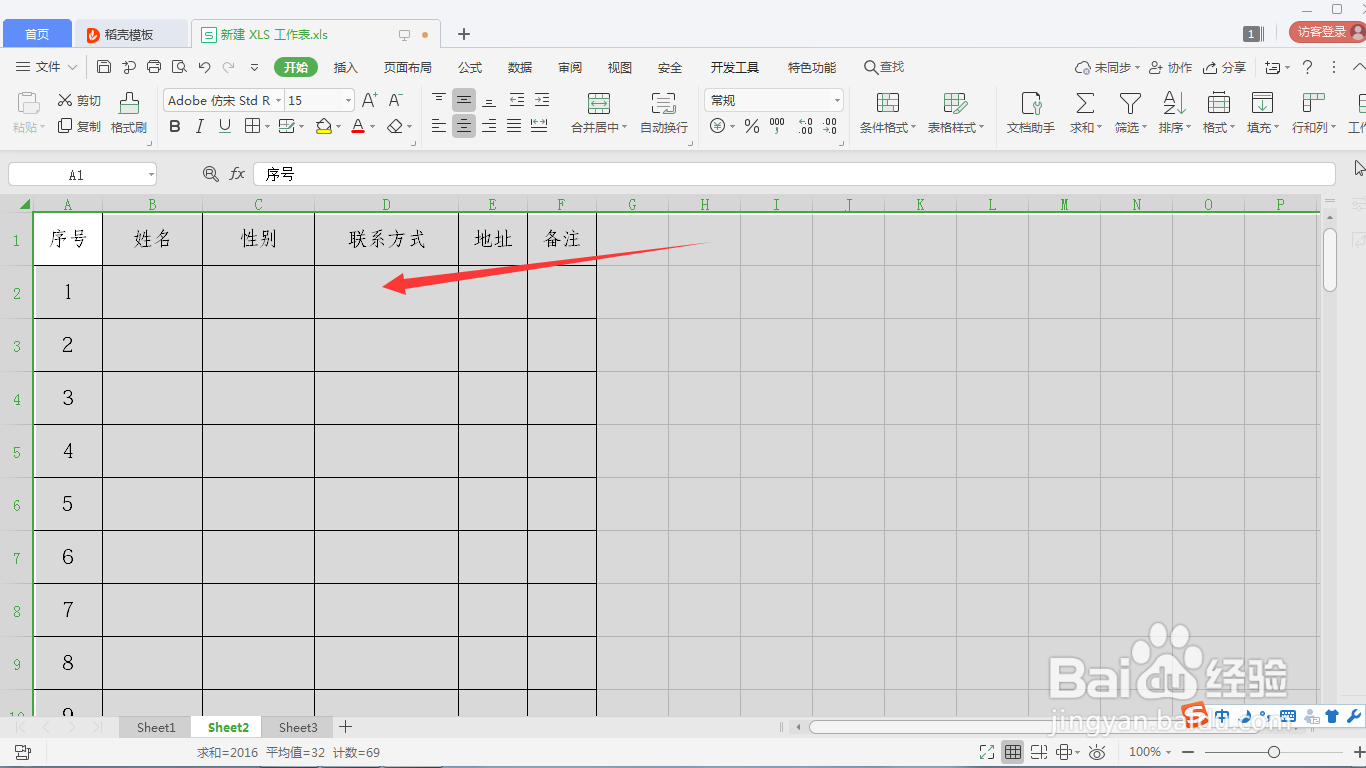
Task: Click the Help question mark icon
Action: (1307, 67)
